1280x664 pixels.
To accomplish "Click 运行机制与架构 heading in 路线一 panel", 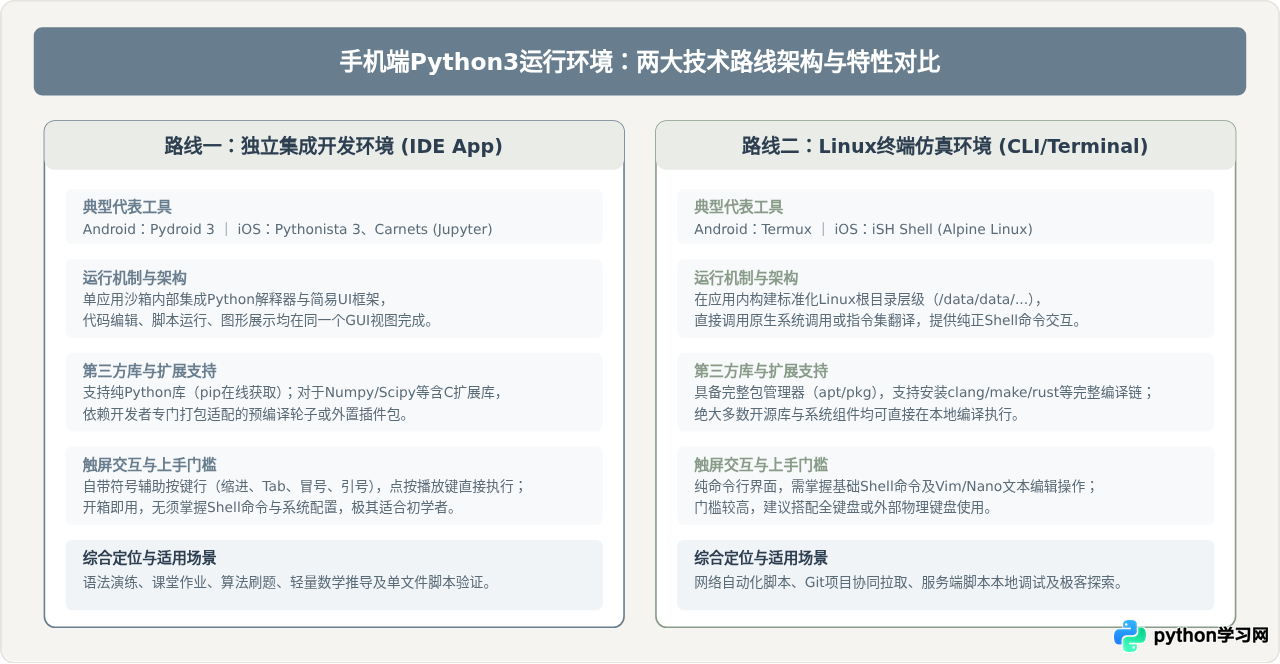I will [135, 277].
